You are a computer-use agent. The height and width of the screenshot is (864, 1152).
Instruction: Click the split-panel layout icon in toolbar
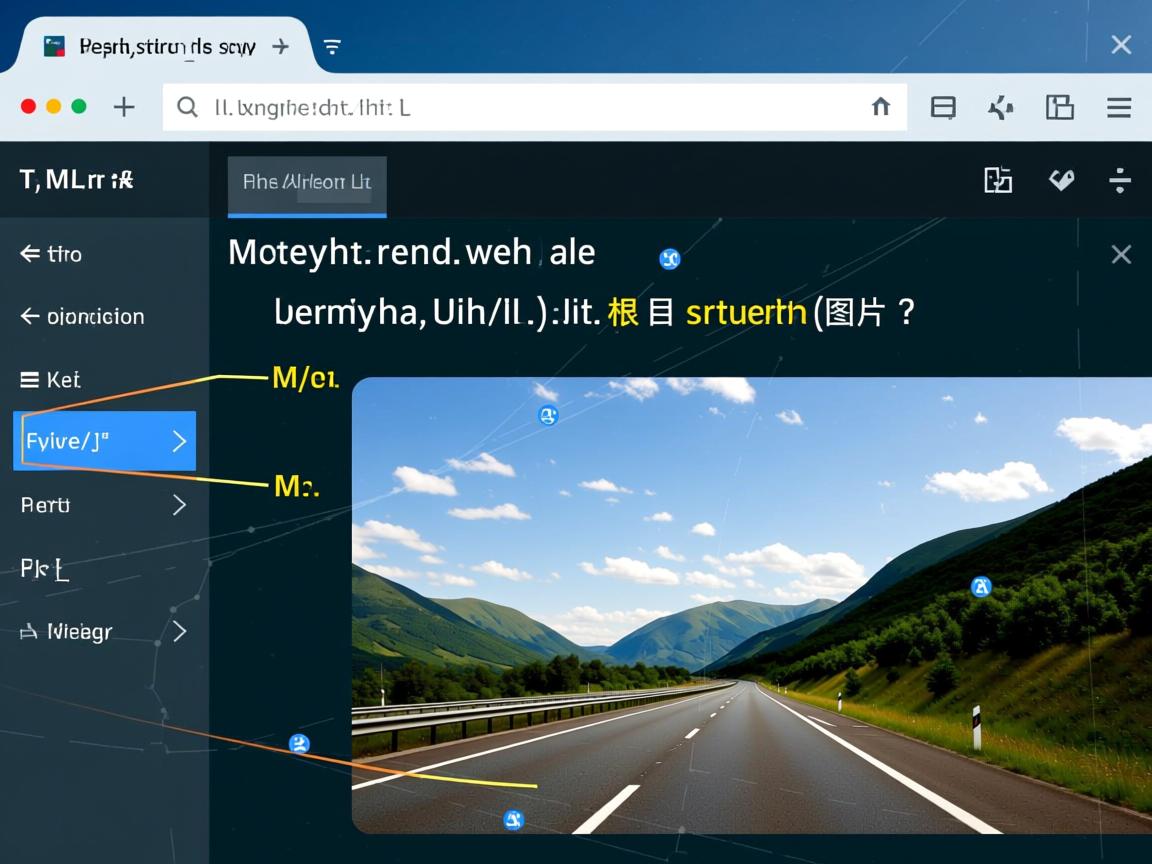[1059, 108]
